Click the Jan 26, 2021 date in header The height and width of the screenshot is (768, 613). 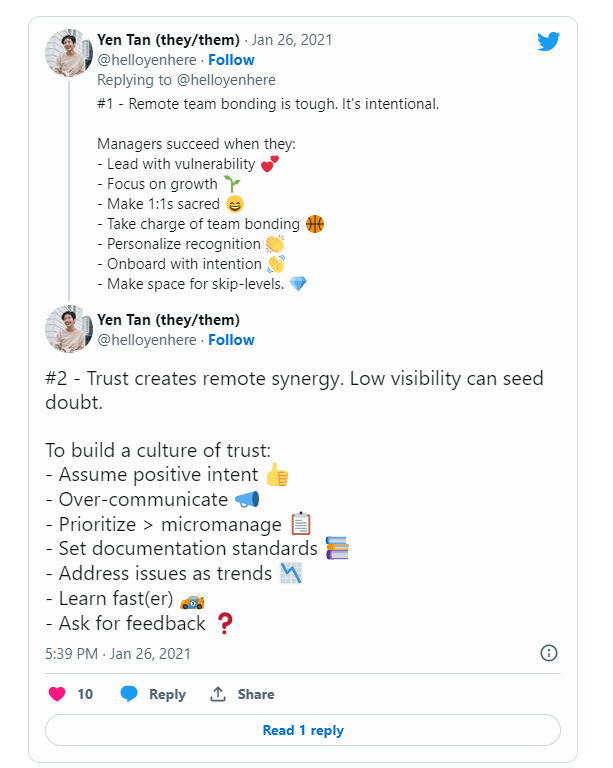tap(293, 40)
